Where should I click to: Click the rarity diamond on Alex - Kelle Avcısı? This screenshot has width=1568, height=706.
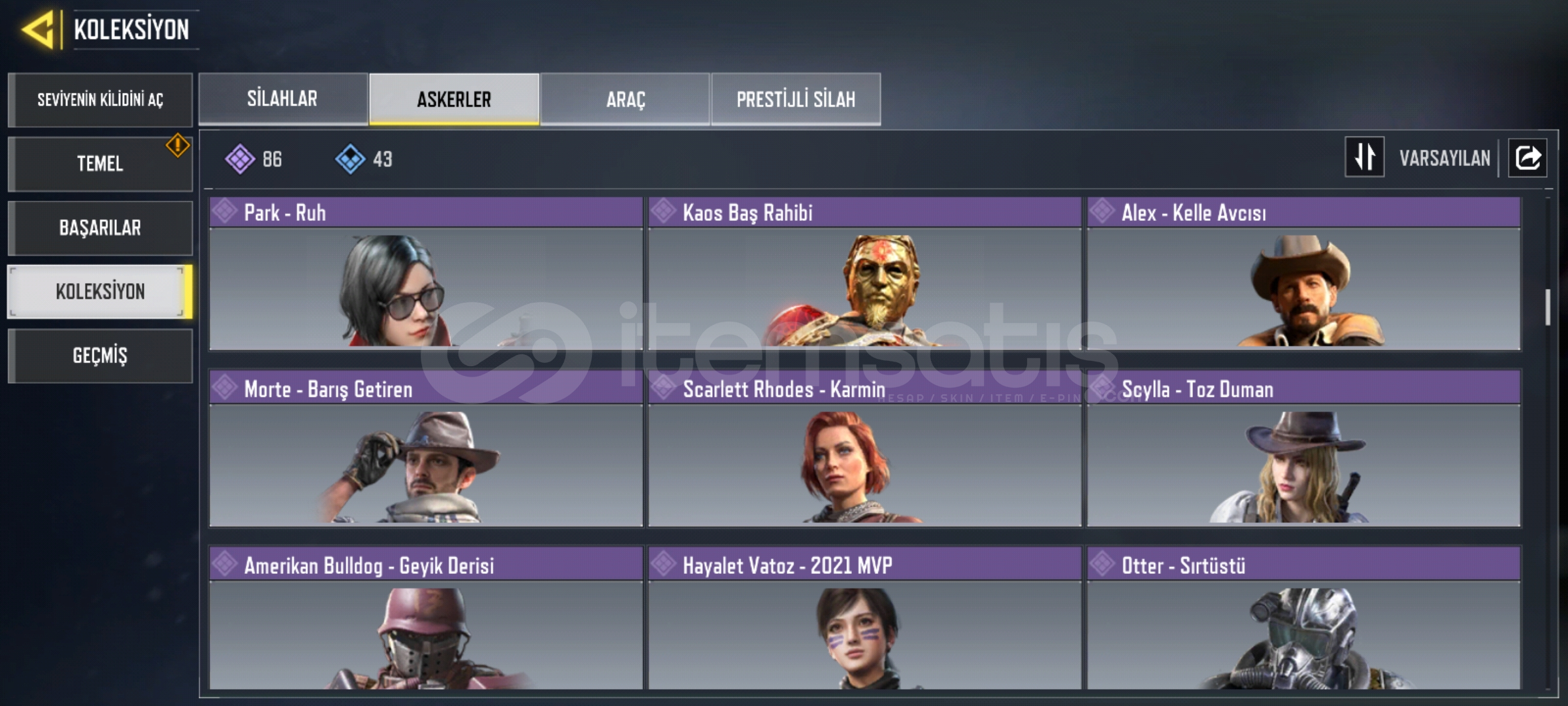click(x=1102, y=211)
